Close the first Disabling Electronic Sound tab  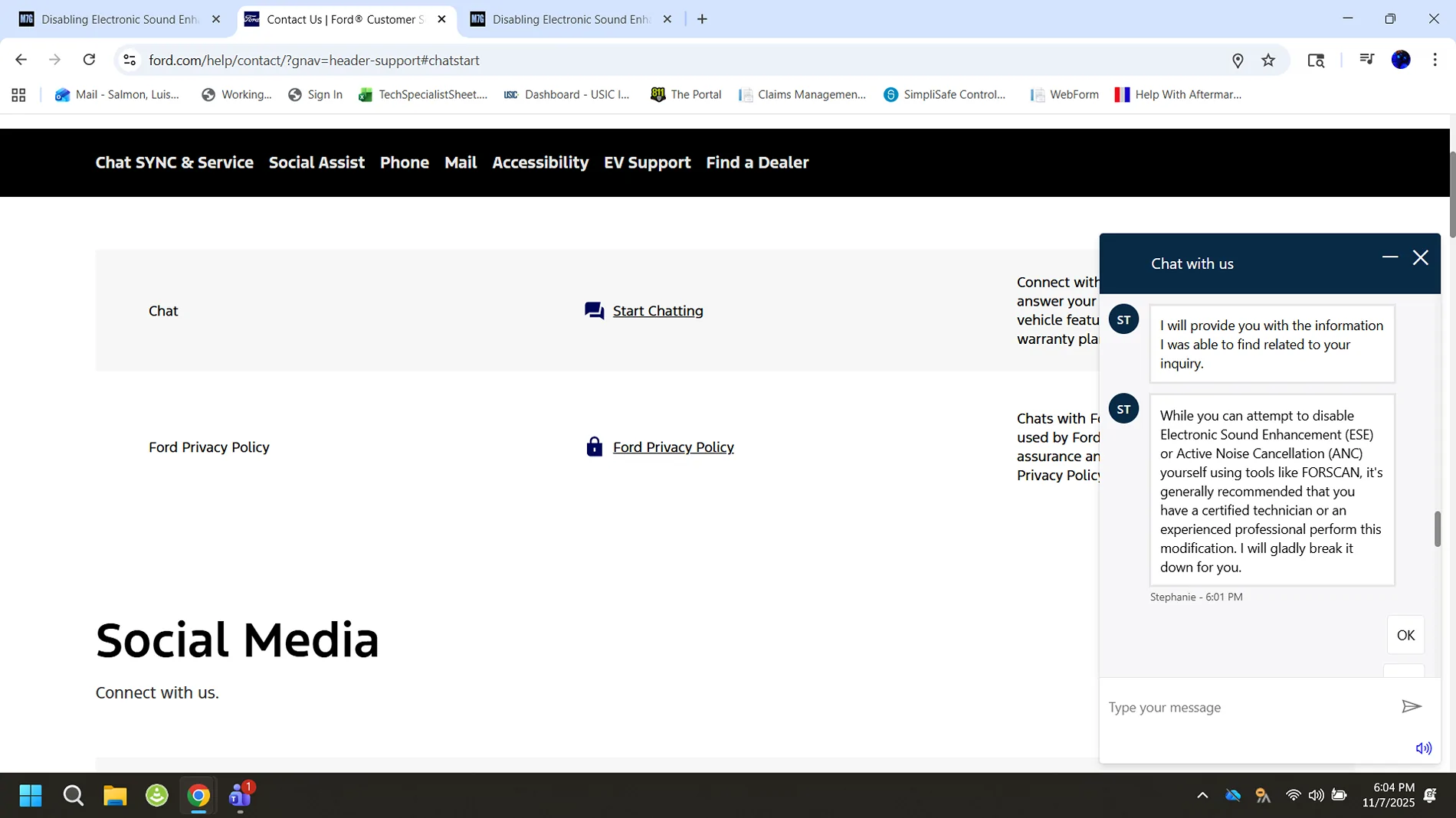click(x=216, y=19)
